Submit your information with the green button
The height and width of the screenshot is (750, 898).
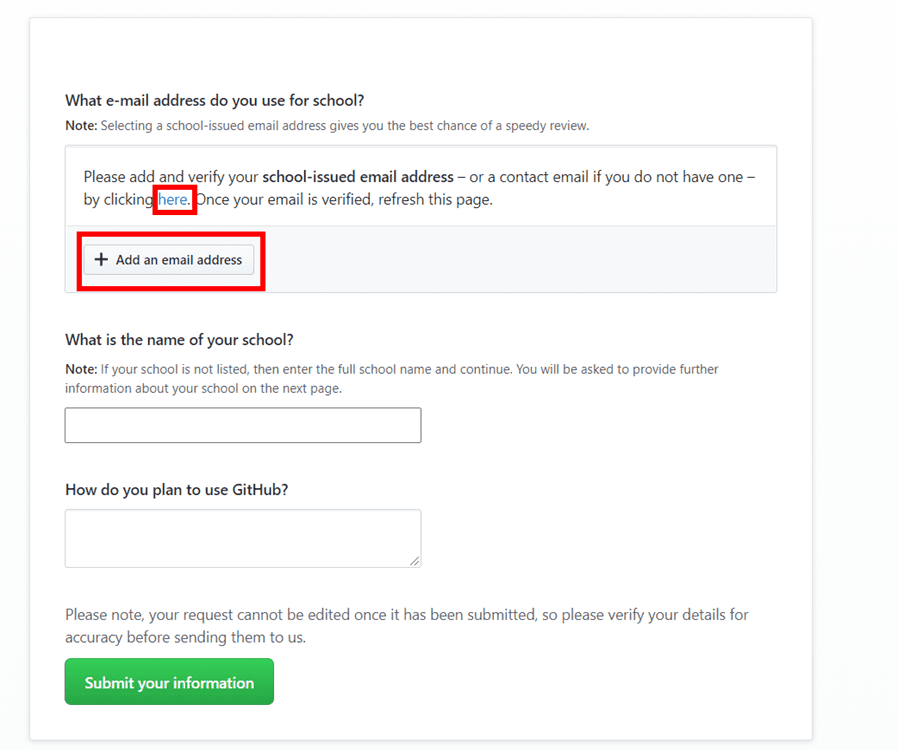169,682
